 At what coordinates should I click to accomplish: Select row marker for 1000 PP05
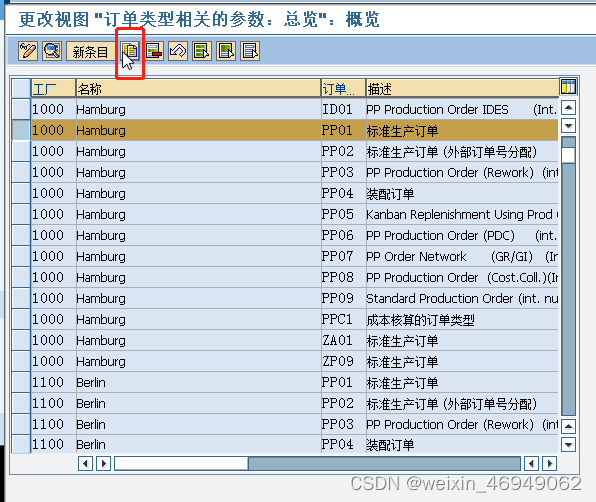click(x=21, y=214)
